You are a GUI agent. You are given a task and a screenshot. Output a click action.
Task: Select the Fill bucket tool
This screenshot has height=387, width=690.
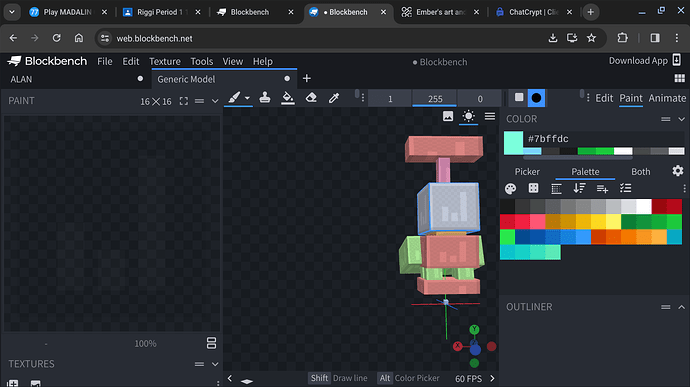(288, 97)
